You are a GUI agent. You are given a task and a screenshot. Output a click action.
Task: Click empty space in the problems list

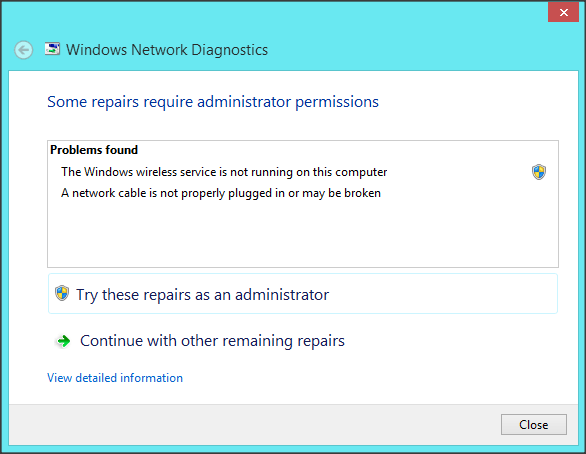tap(303, 235)
